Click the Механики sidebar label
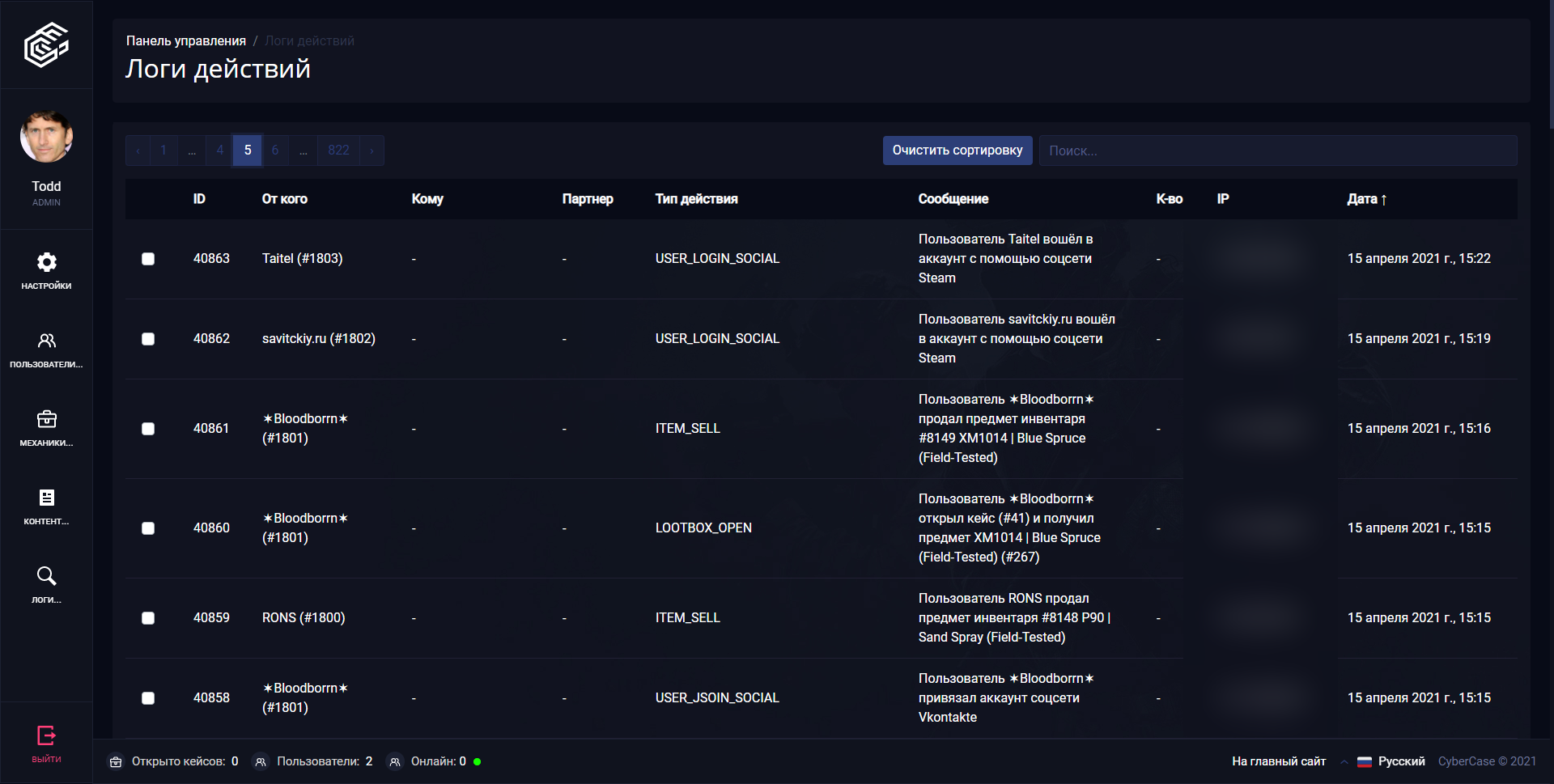The image size is (1554, 784). point(46,443)
